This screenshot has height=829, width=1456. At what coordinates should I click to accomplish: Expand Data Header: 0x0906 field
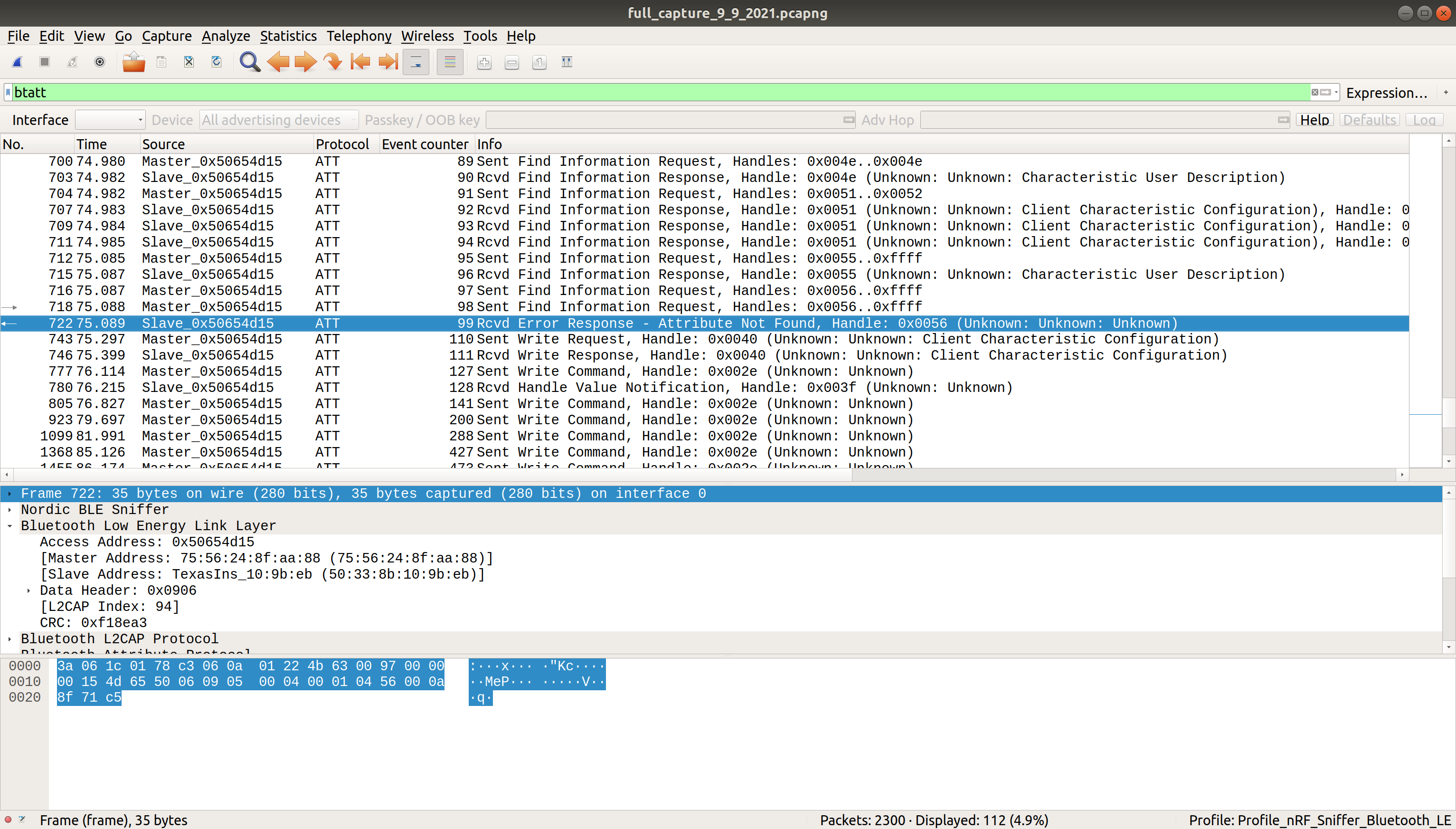click(x=28, y=591)
